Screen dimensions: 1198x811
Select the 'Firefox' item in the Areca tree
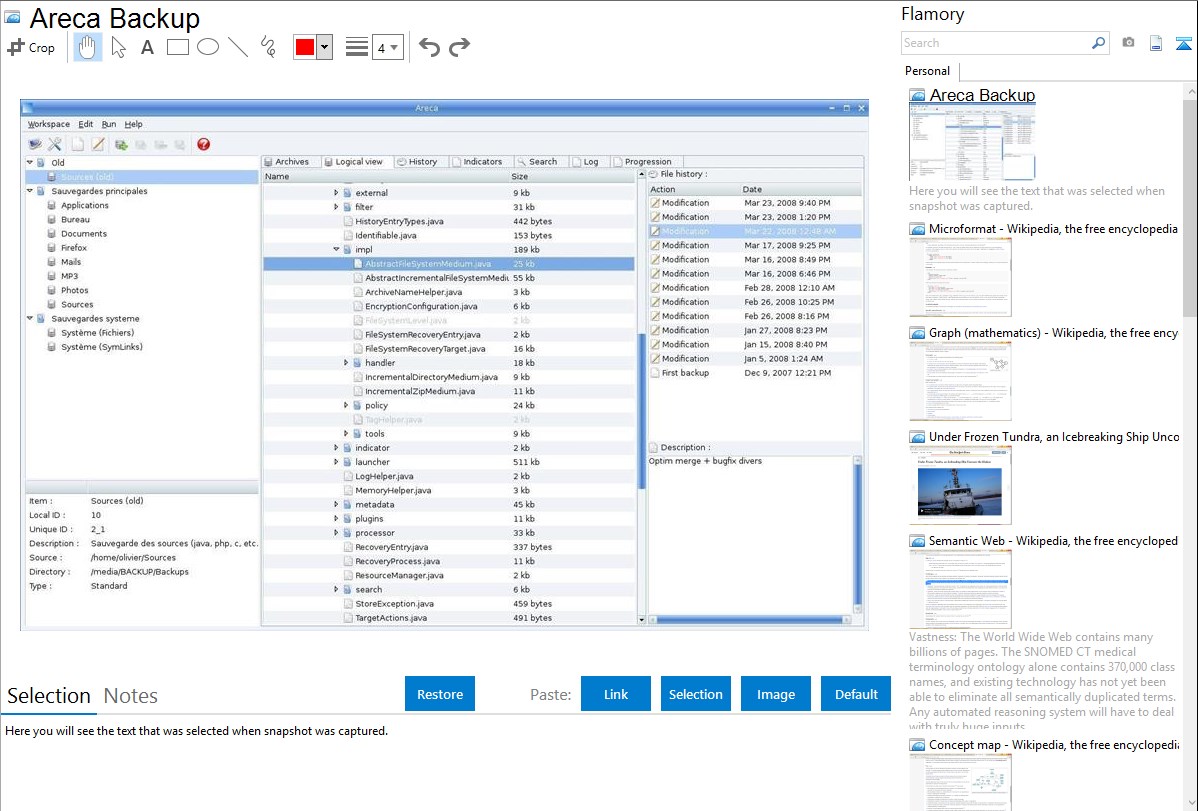click(x=73, y=248)
